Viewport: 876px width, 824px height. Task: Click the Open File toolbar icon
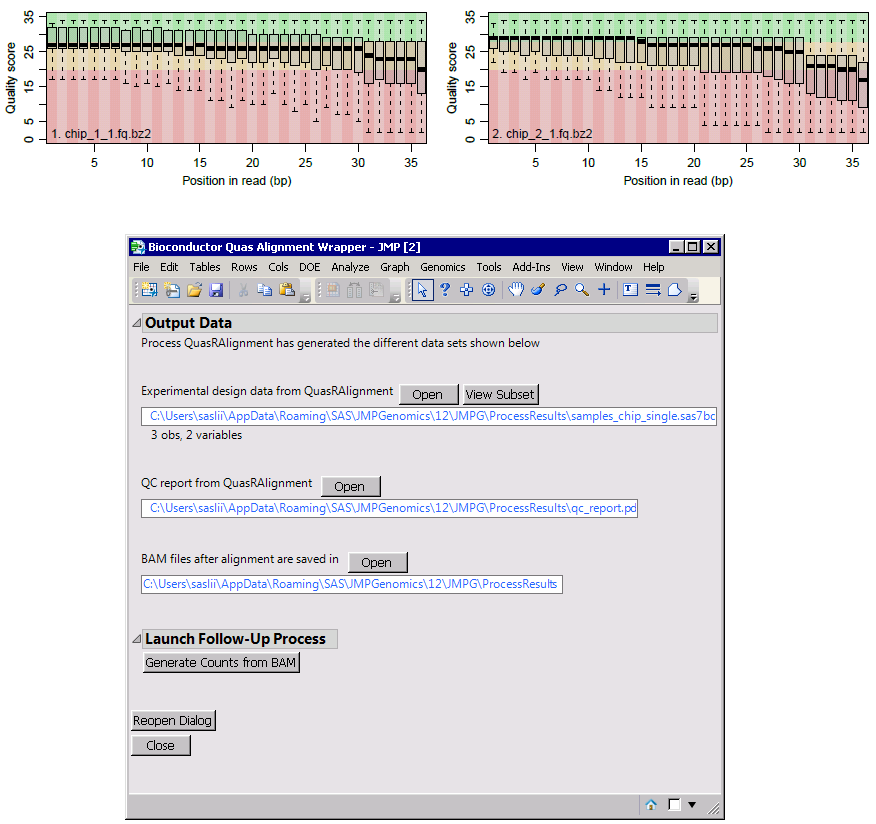click(x=194, y=290)
